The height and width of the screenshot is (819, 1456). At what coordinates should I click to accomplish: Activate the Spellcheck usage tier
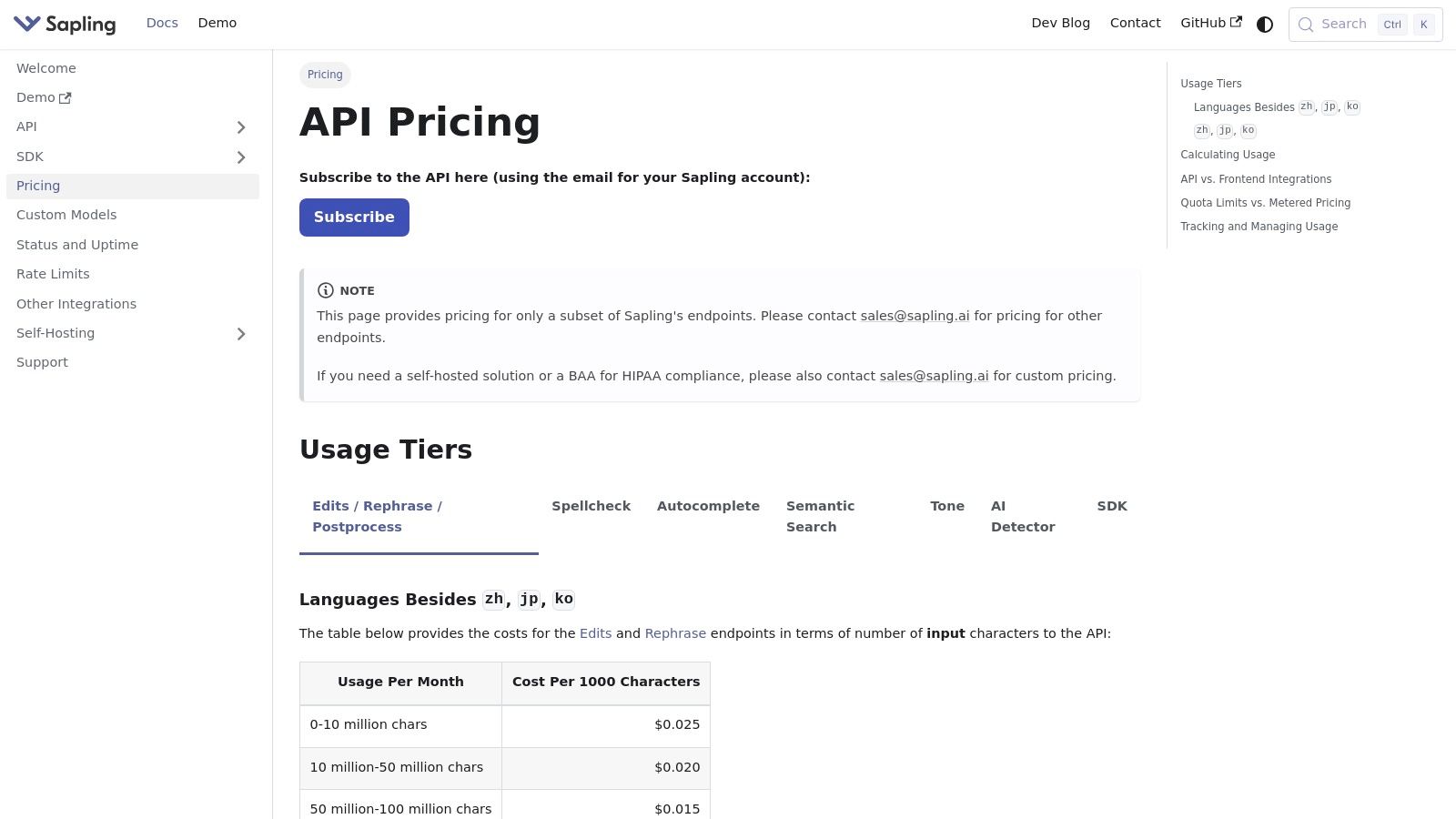[x=591, y=506]
